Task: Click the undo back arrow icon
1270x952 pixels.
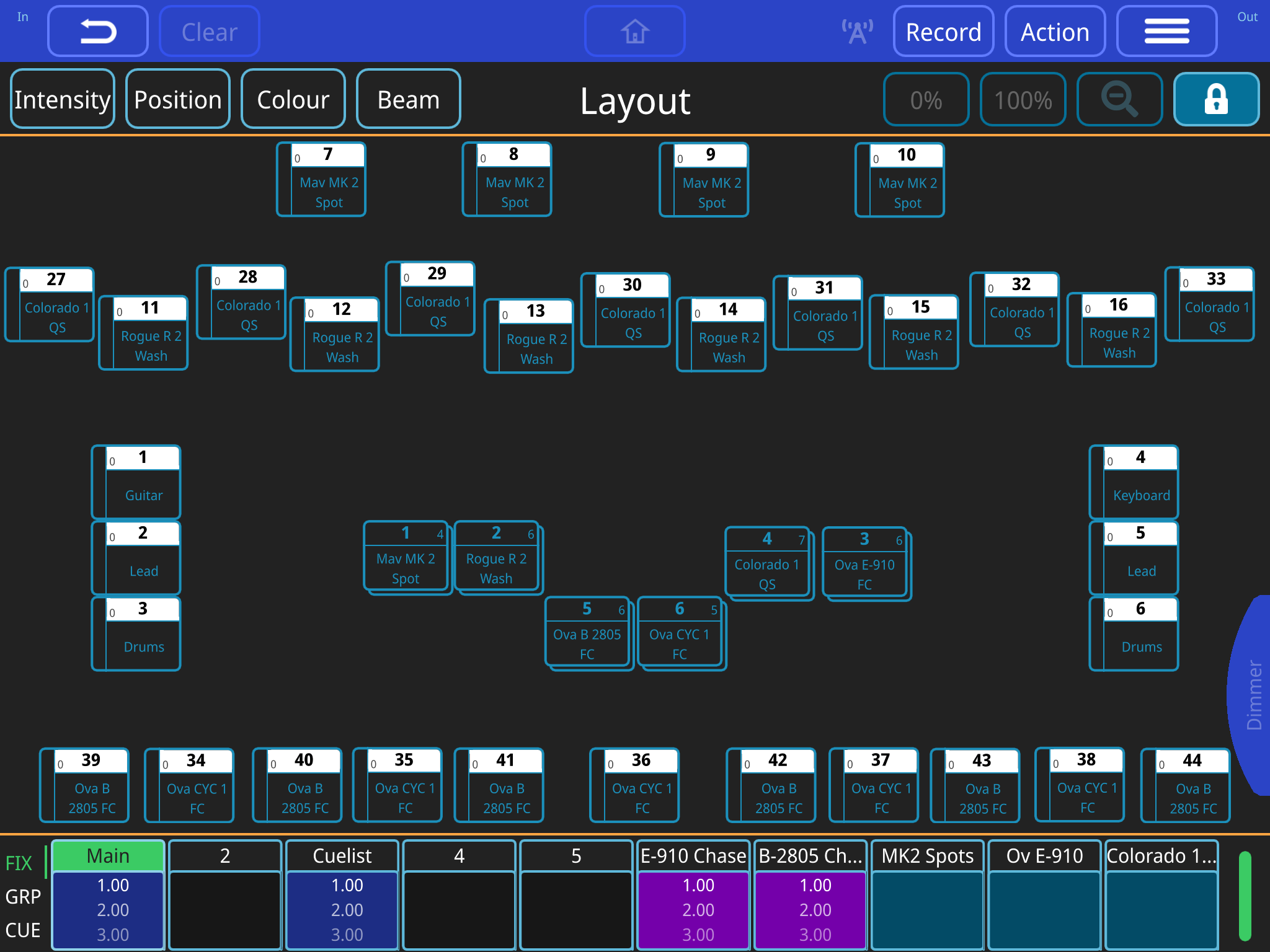Action: click(97, 30)
